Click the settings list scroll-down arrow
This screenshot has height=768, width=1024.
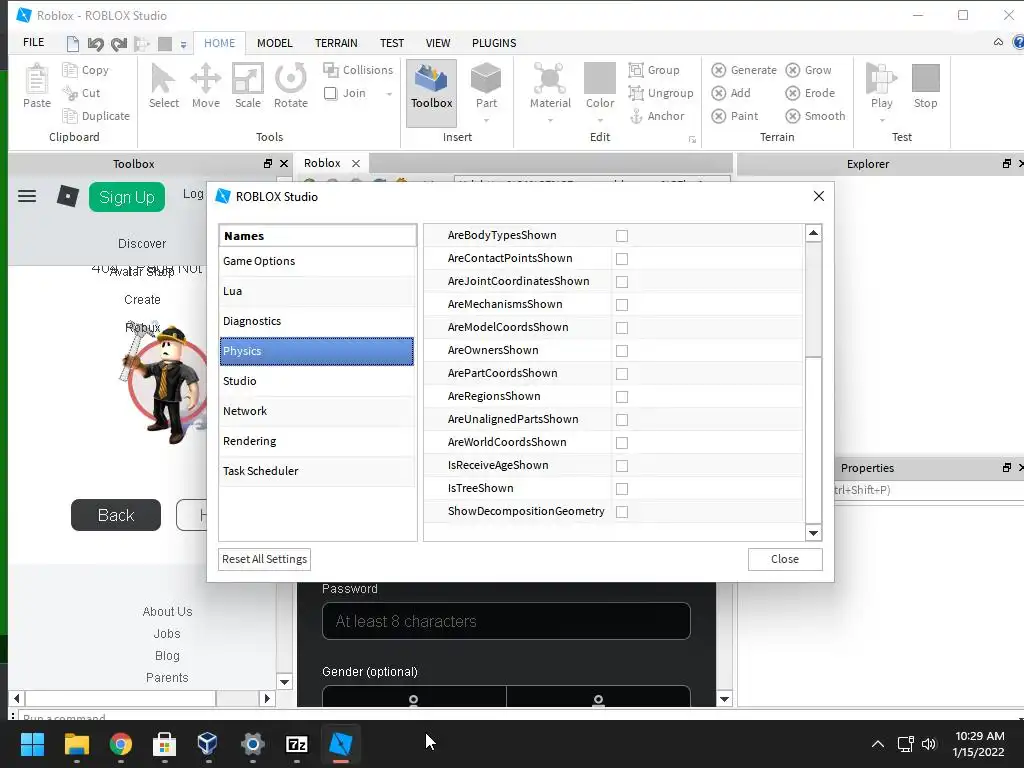pyautogui.click(x=813, y=533)
